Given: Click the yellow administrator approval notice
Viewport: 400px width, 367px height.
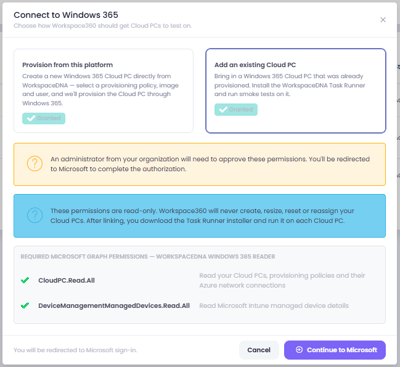Looking at the screenshot, I should point(199,164).
